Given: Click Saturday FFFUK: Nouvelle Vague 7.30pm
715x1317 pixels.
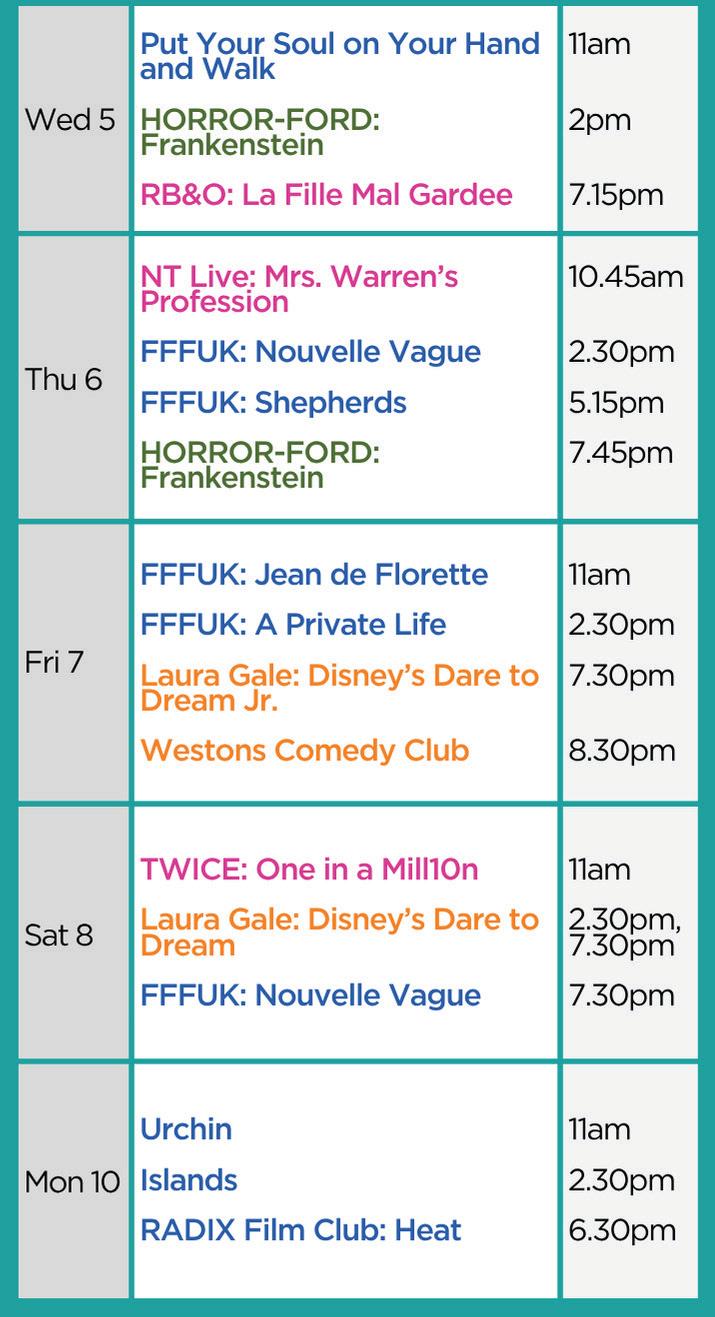Looking at the screenshot, I should click(311, 995).
